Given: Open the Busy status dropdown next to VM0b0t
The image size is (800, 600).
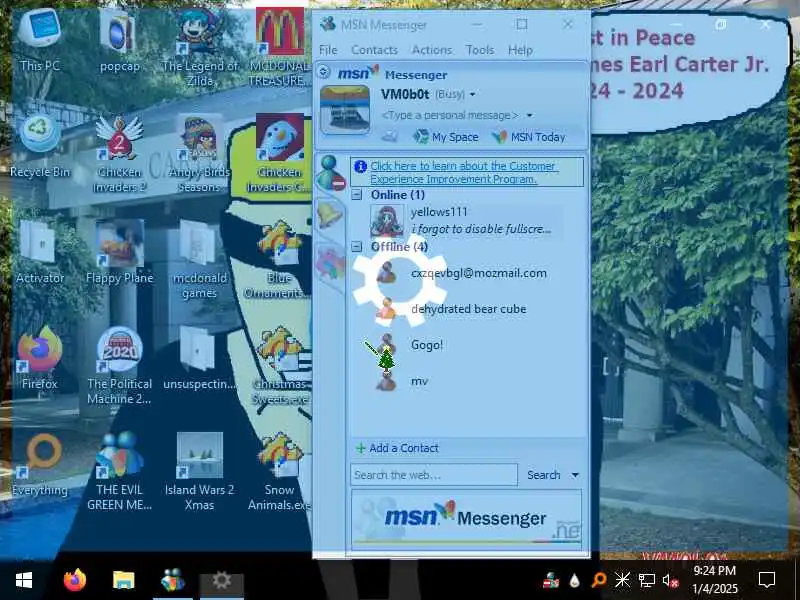Looking at the screenshot, I should pos(472,94).
